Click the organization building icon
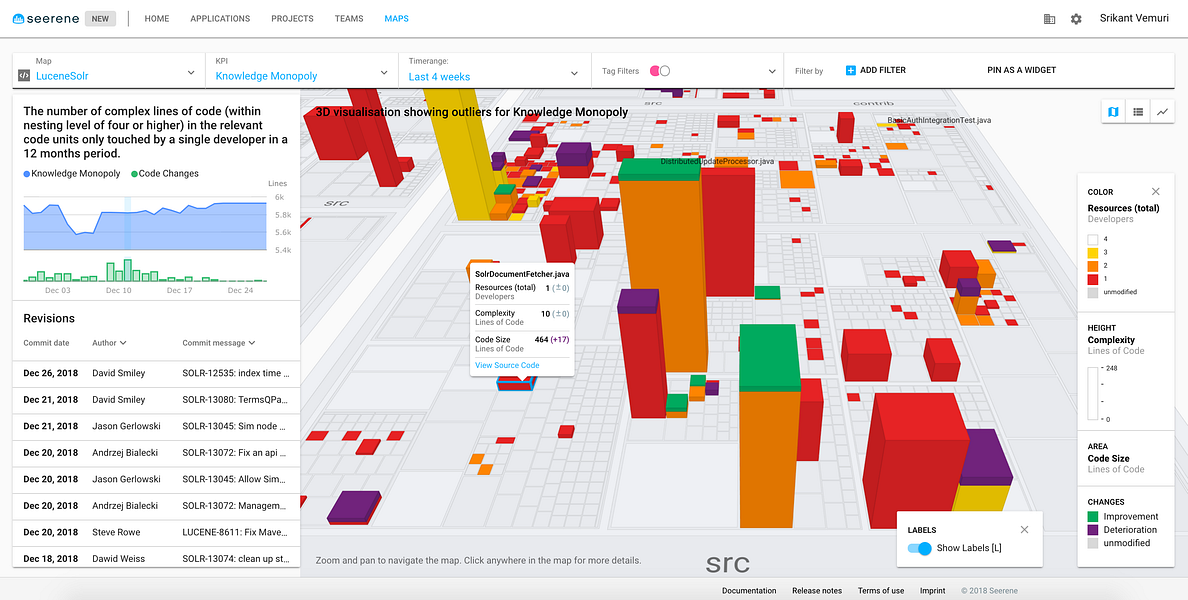Viewport: 1188px width, 600px height. 1049,19
